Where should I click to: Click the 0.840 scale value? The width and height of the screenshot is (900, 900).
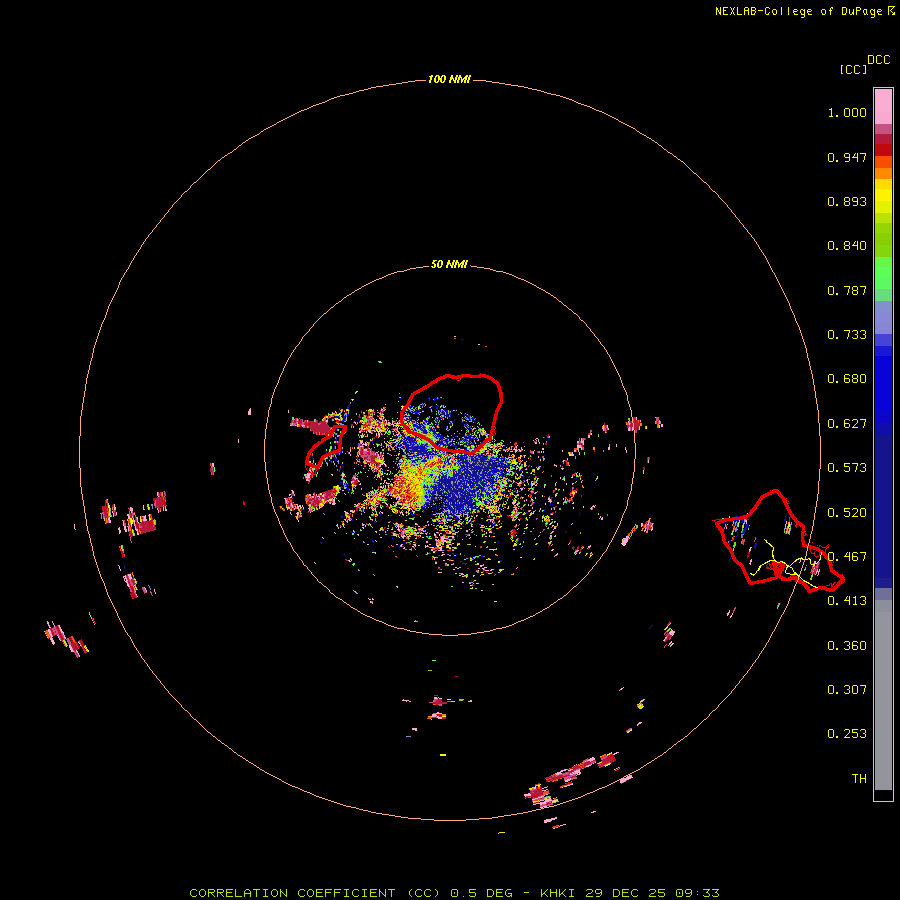[847, 246]
